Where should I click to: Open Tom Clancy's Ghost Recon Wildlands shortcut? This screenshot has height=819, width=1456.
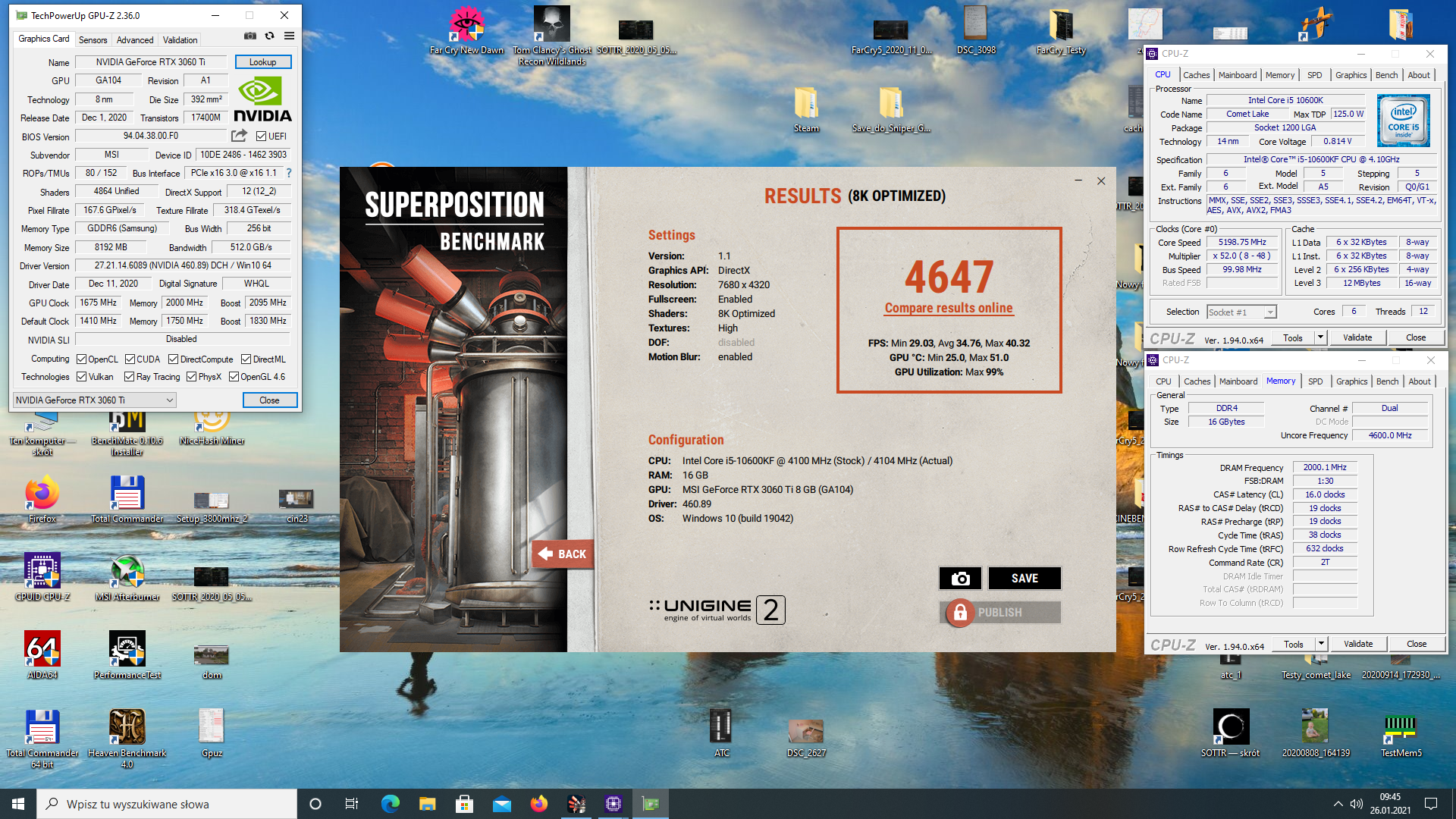(x=552, y=36)
